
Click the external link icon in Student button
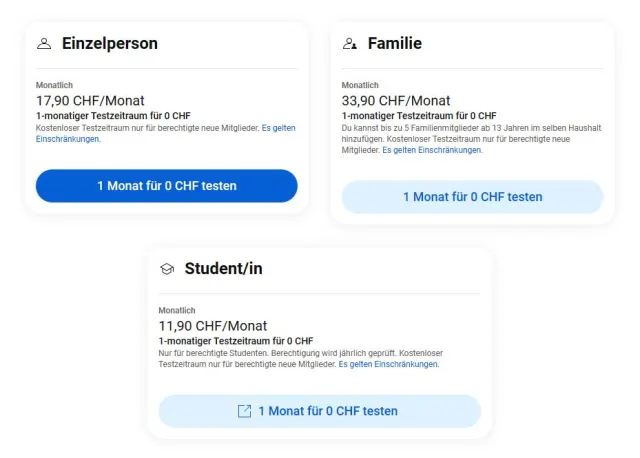244,411
